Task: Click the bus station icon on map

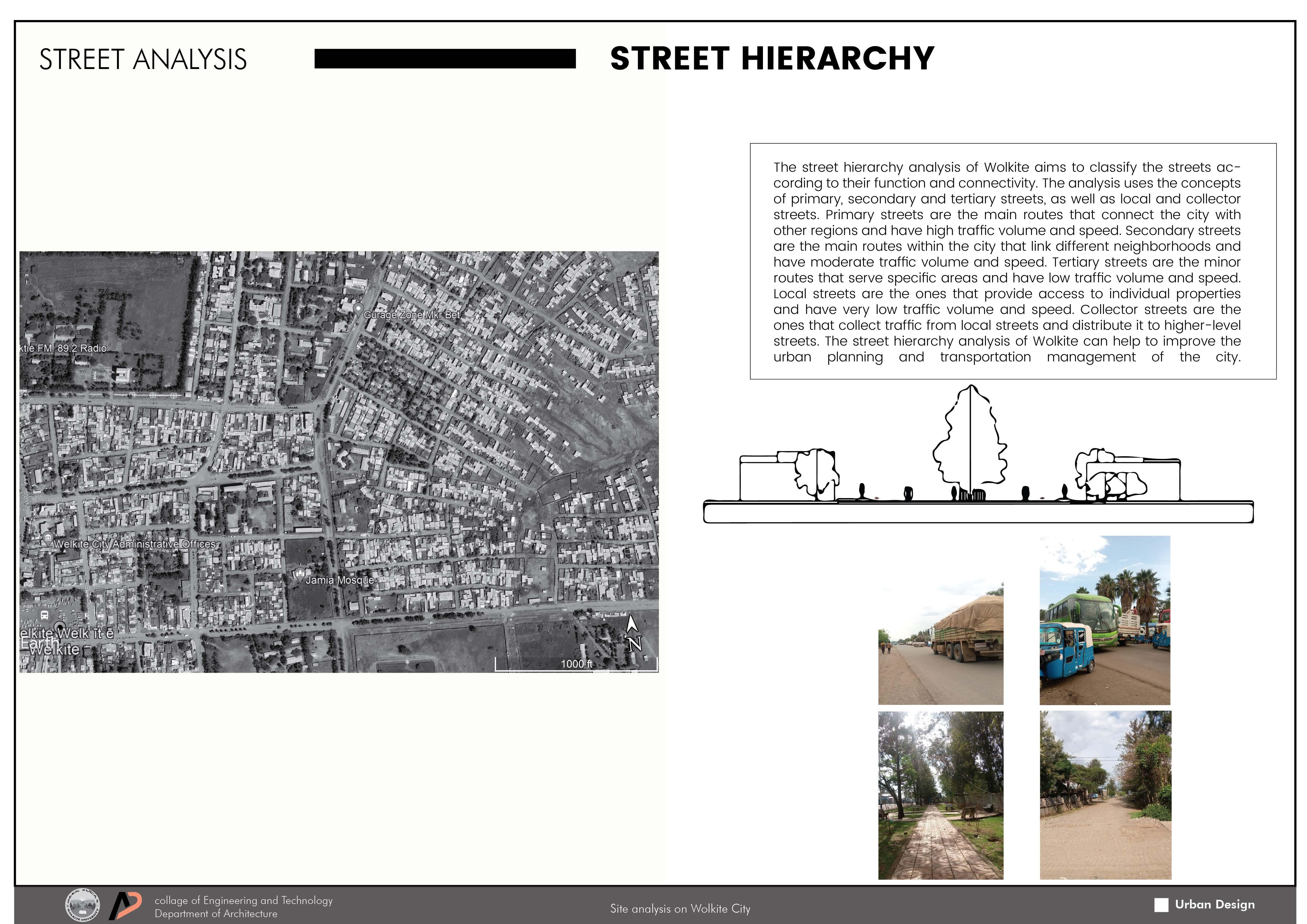Action: coord(45,615)
